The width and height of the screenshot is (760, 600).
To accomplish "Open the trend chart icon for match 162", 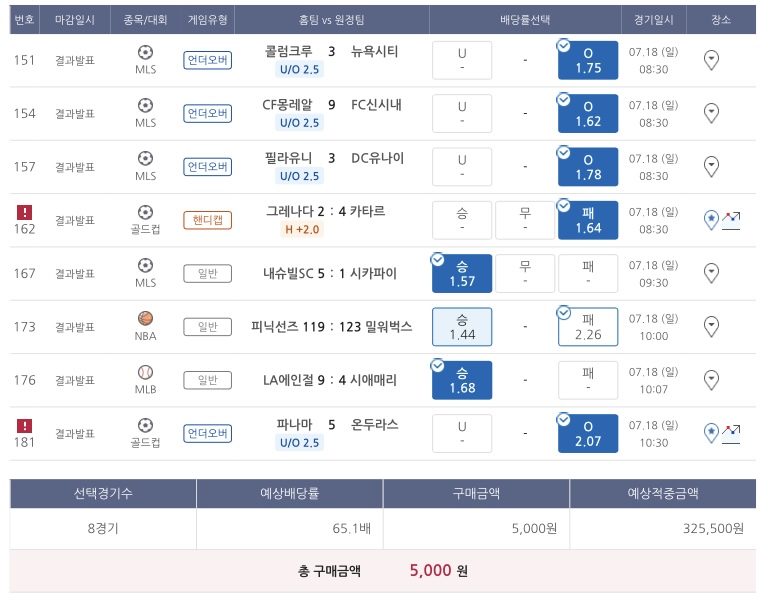I will tap(732, 219).
